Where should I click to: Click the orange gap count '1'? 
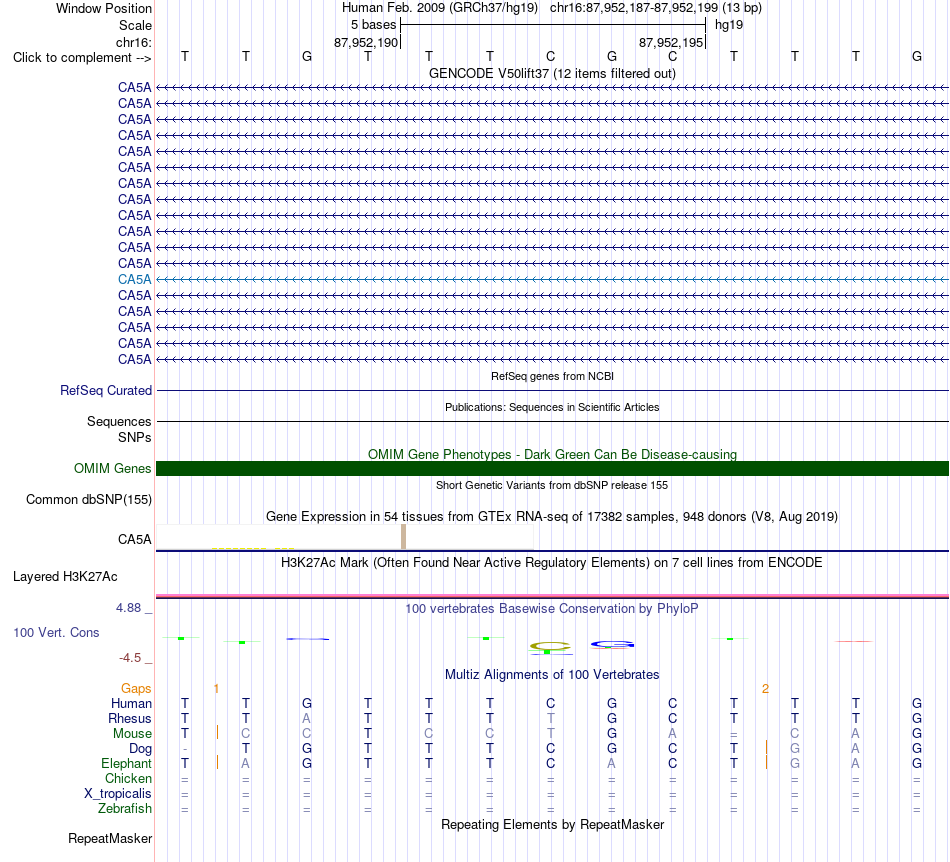216,689
